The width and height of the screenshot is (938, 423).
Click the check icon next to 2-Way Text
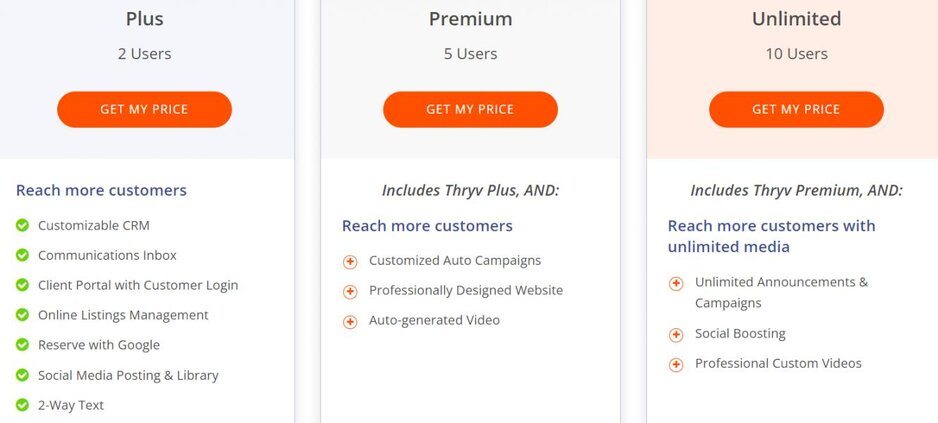tap(22, 405)
